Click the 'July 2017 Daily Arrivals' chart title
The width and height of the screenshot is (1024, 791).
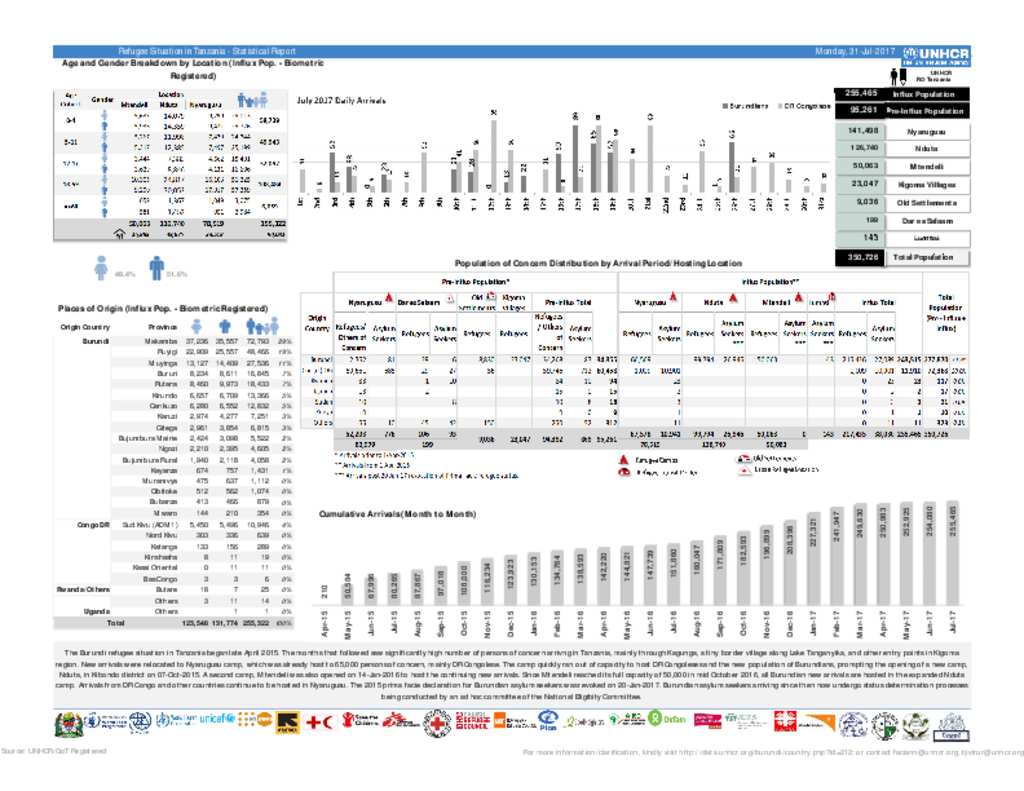coord(341,101)
